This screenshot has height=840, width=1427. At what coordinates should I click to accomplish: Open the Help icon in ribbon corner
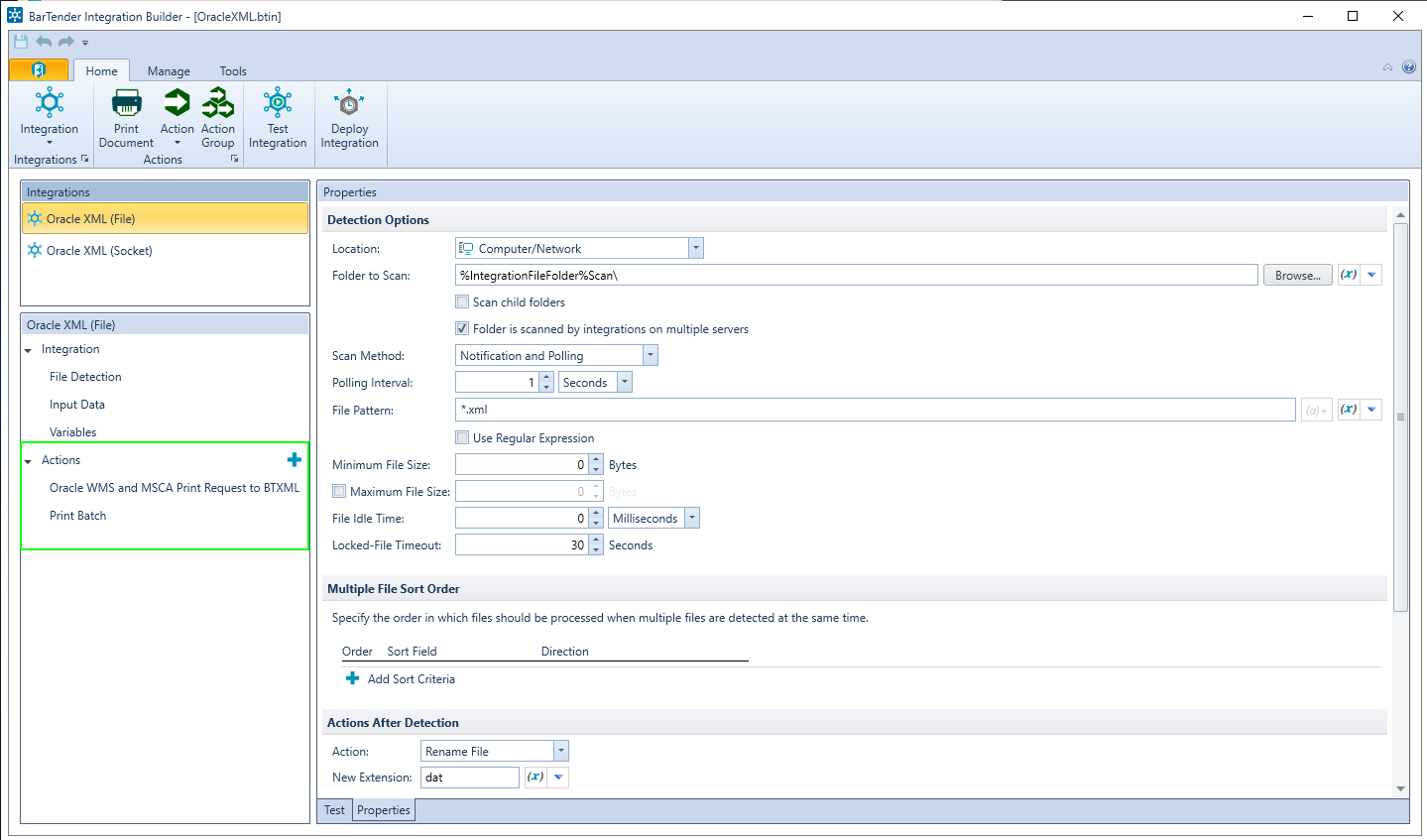[1409, 67]
